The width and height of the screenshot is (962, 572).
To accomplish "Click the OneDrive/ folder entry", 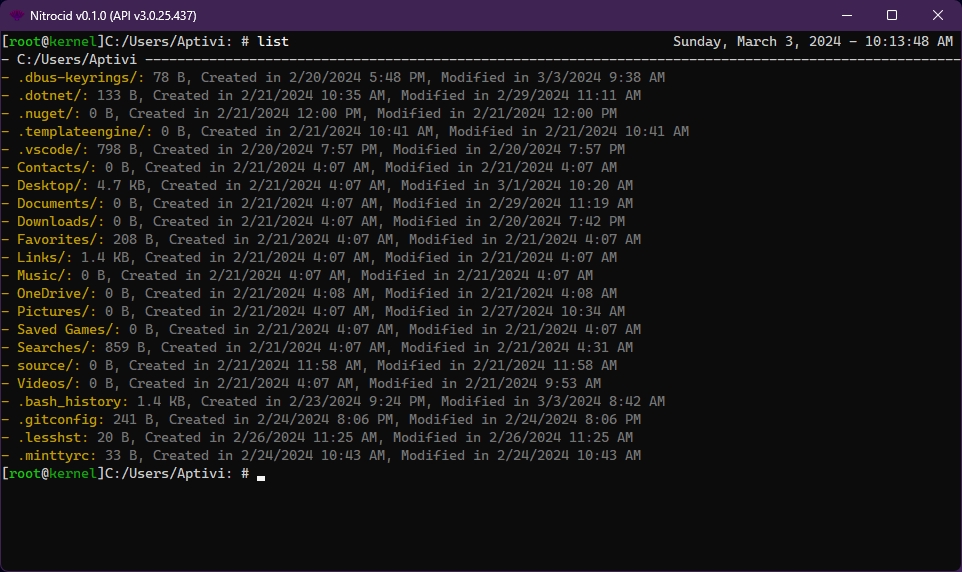I will point(56,294).
